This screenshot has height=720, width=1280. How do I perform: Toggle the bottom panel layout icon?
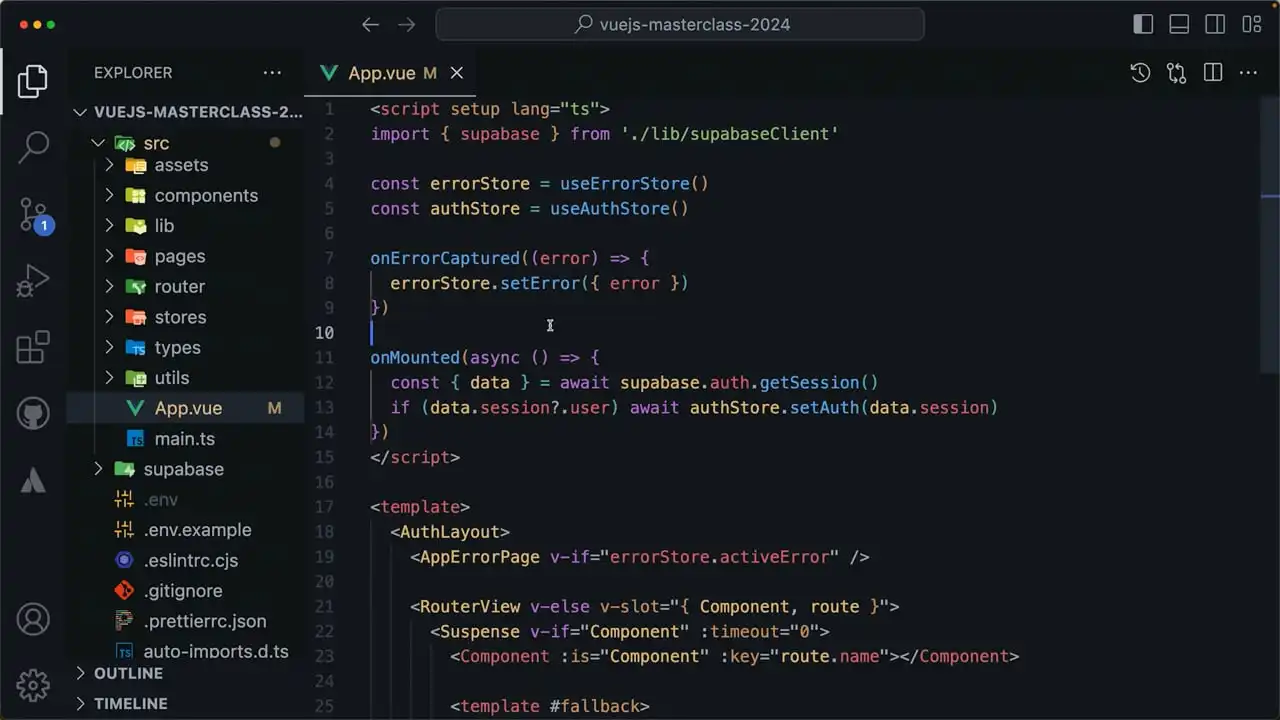(x=1179, y=25)
